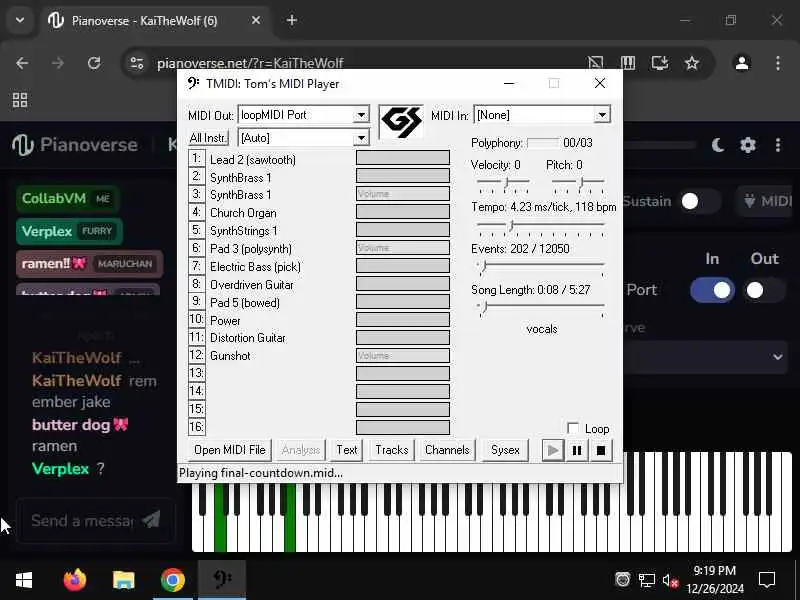Select the Verplex user chip
Screen dimensions: 800x600
69,231
